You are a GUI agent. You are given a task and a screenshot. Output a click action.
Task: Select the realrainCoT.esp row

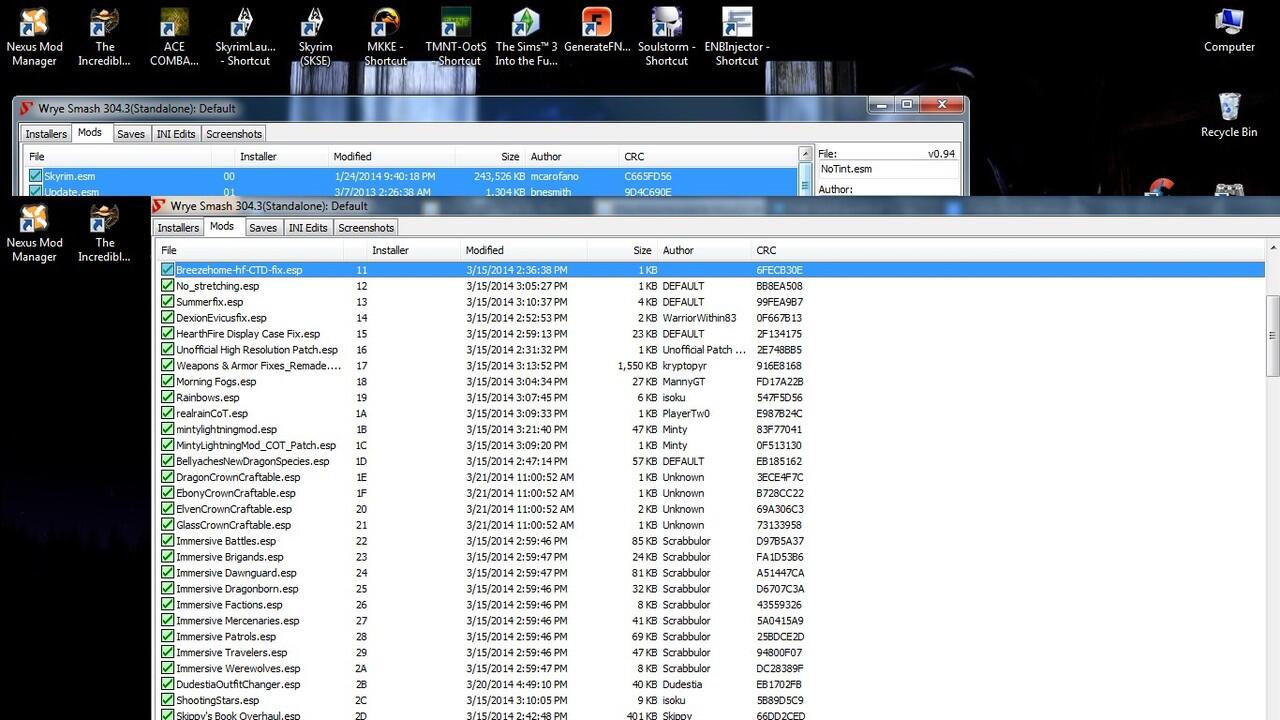tap(710, 413)
